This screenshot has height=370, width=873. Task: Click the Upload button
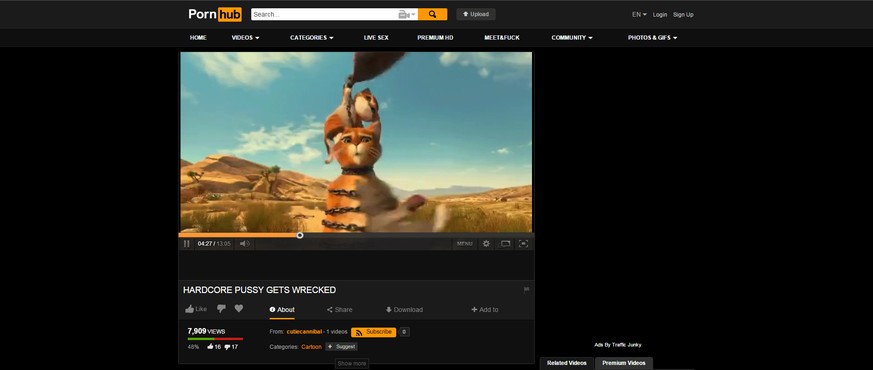(x=476, y=14)
